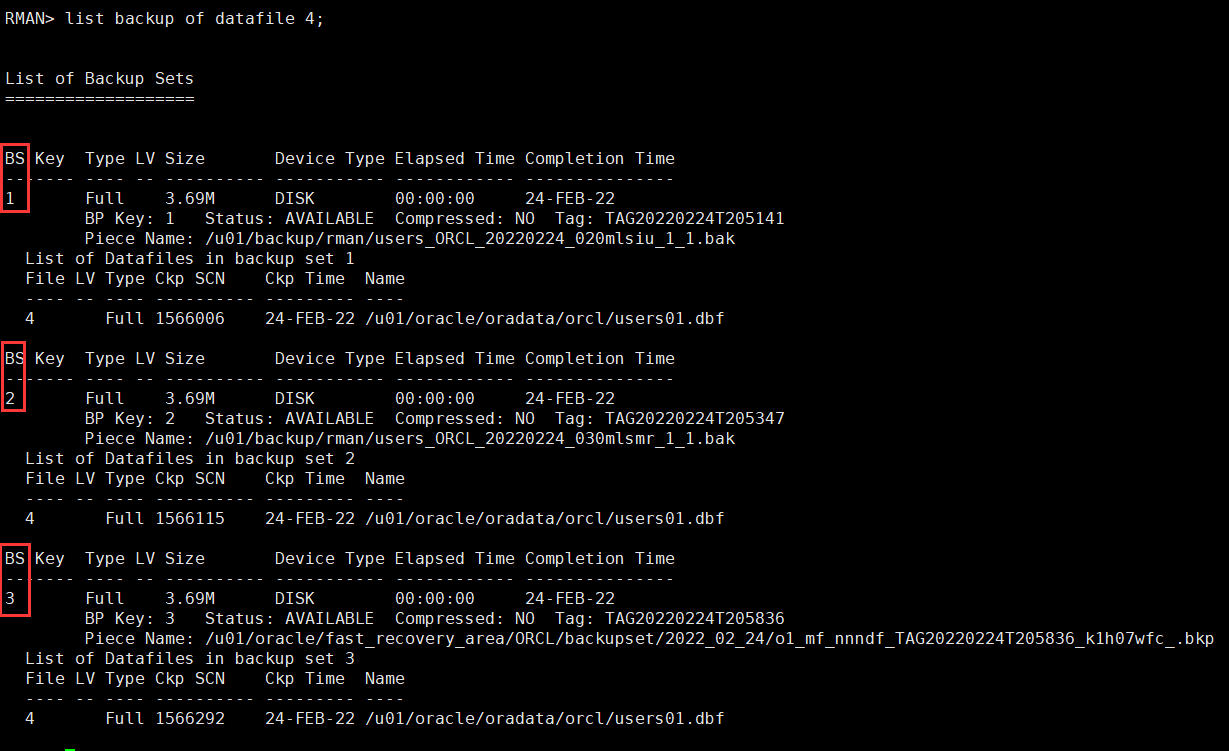The height and width of the screenshot is (751, 1229).
Task: Click 'List of Datafiles in backup set 3'
Action: coord(189,658)
